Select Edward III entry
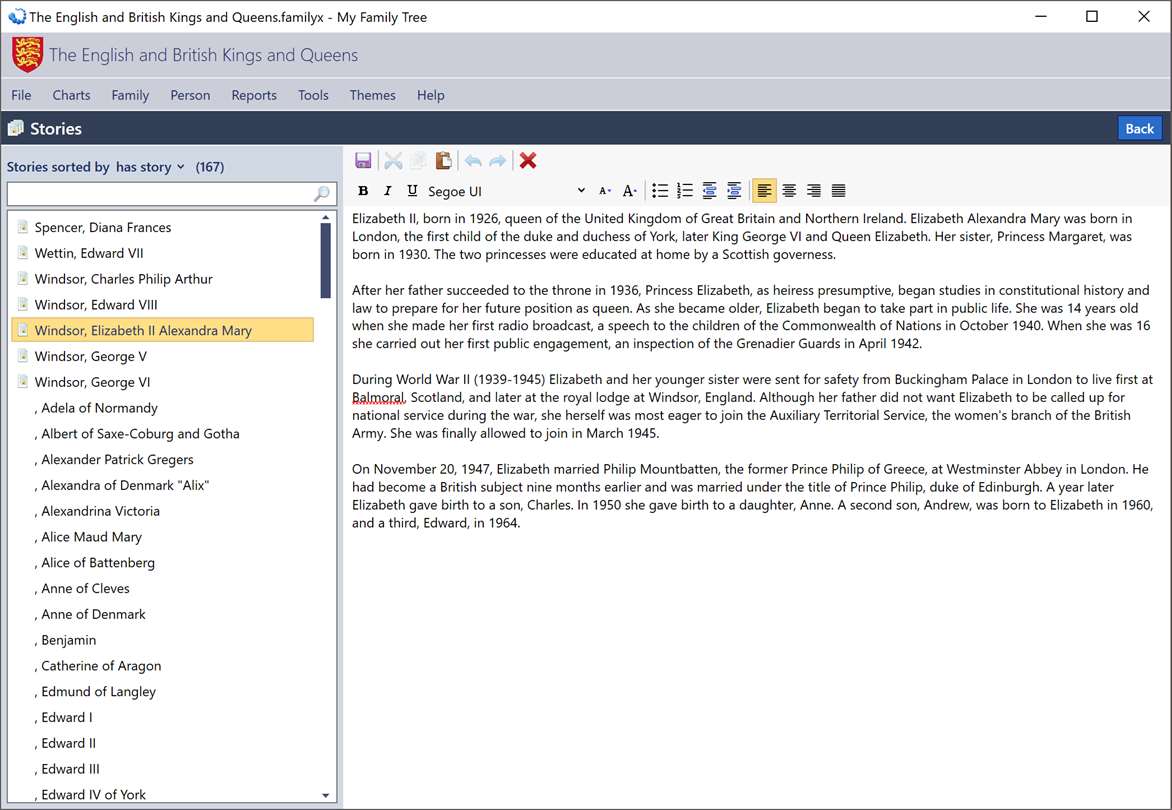 click(162, 769)
